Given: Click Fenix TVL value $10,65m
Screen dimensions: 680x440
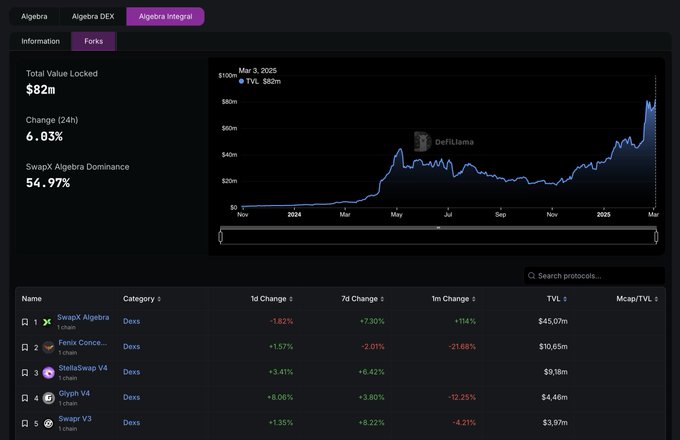Looking at the screenshot, I should pyautogui.click(x=553, y=346).
